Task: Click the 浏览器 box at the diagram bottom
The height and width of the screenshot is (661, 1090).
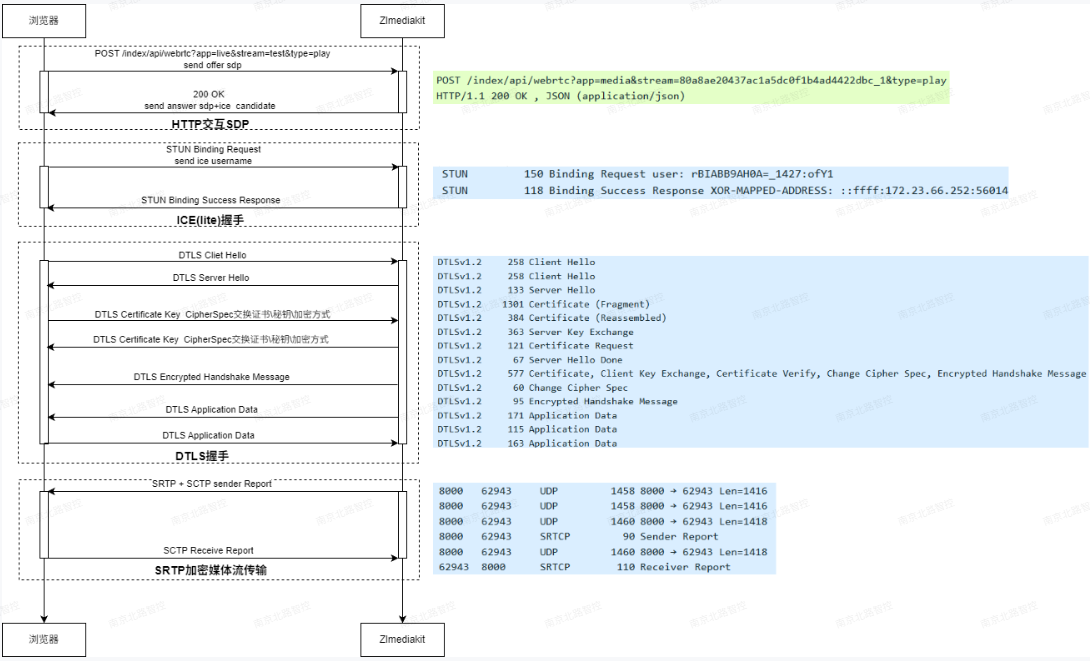Action: click(44, 639)
